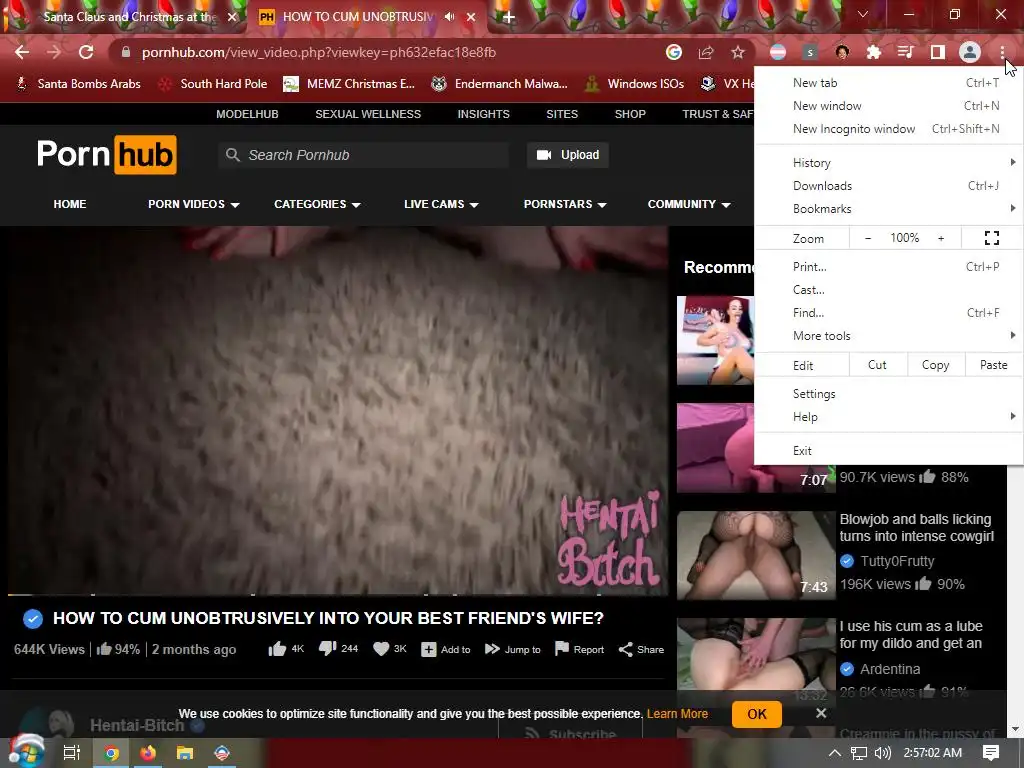The height and width of the screenshot is (768, 1024).
Task: Click Copy in the Edit row
Action: pos(935,365)
